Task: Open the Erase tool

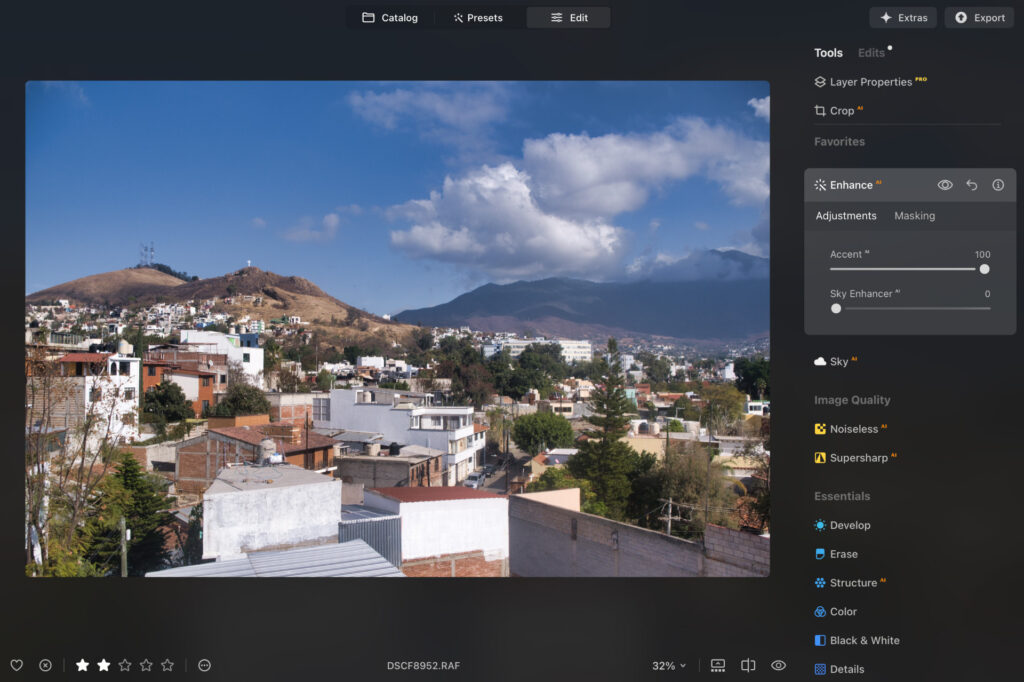Action: coord(845,553)
